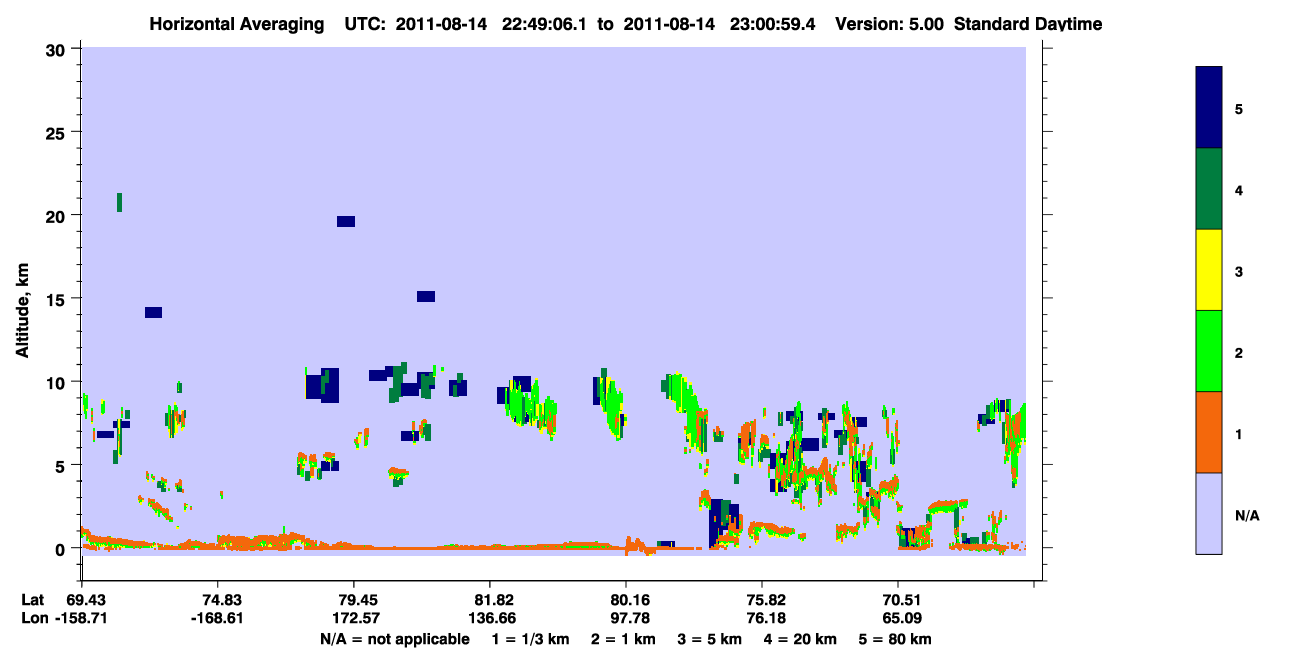This screenshot has width=1300, height=667.
Task: Click the colorbar label 3
Action: [x=1238, y=271]
